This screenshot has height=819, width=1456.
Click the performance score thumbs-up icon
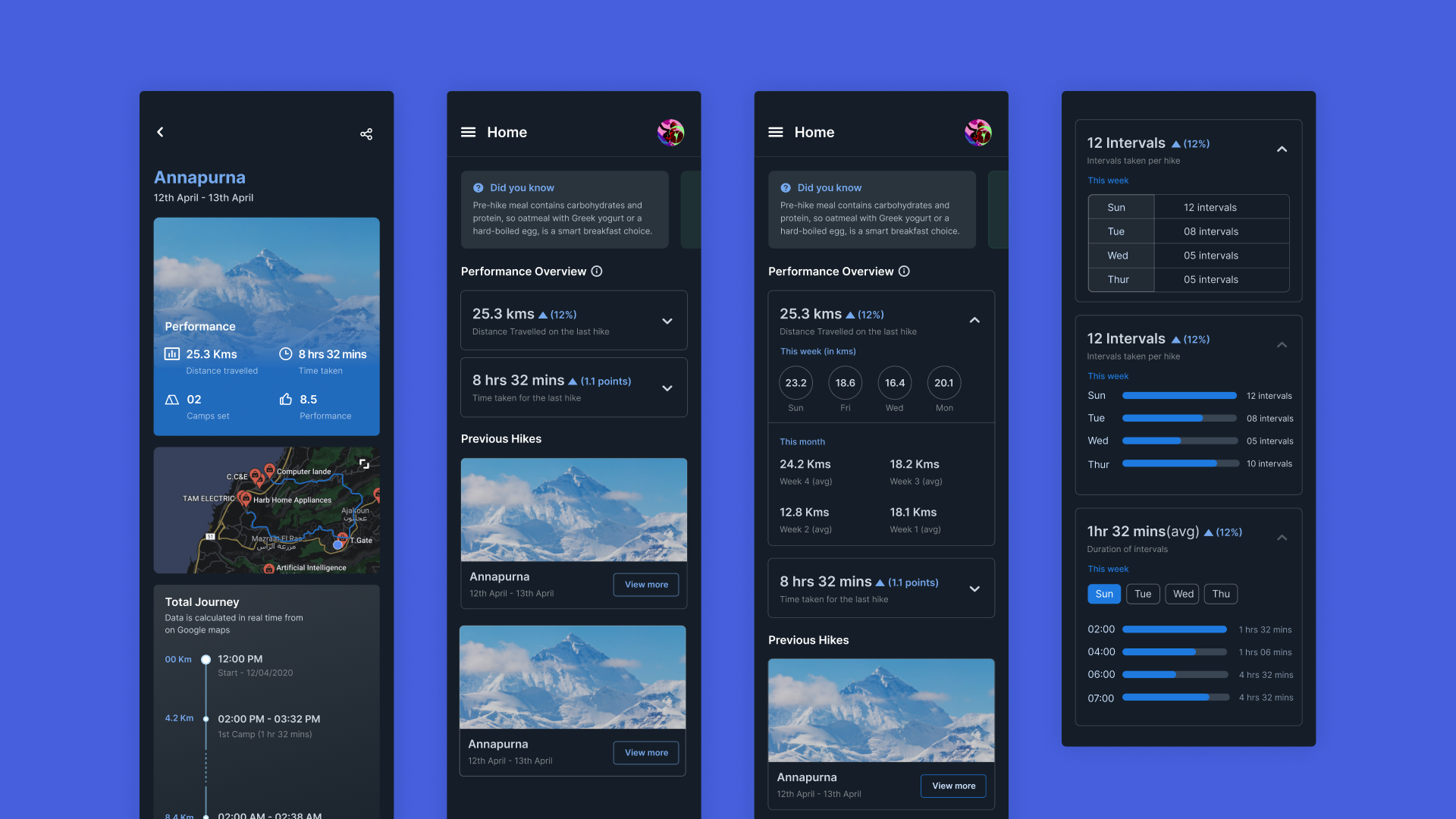click(285, 400)
